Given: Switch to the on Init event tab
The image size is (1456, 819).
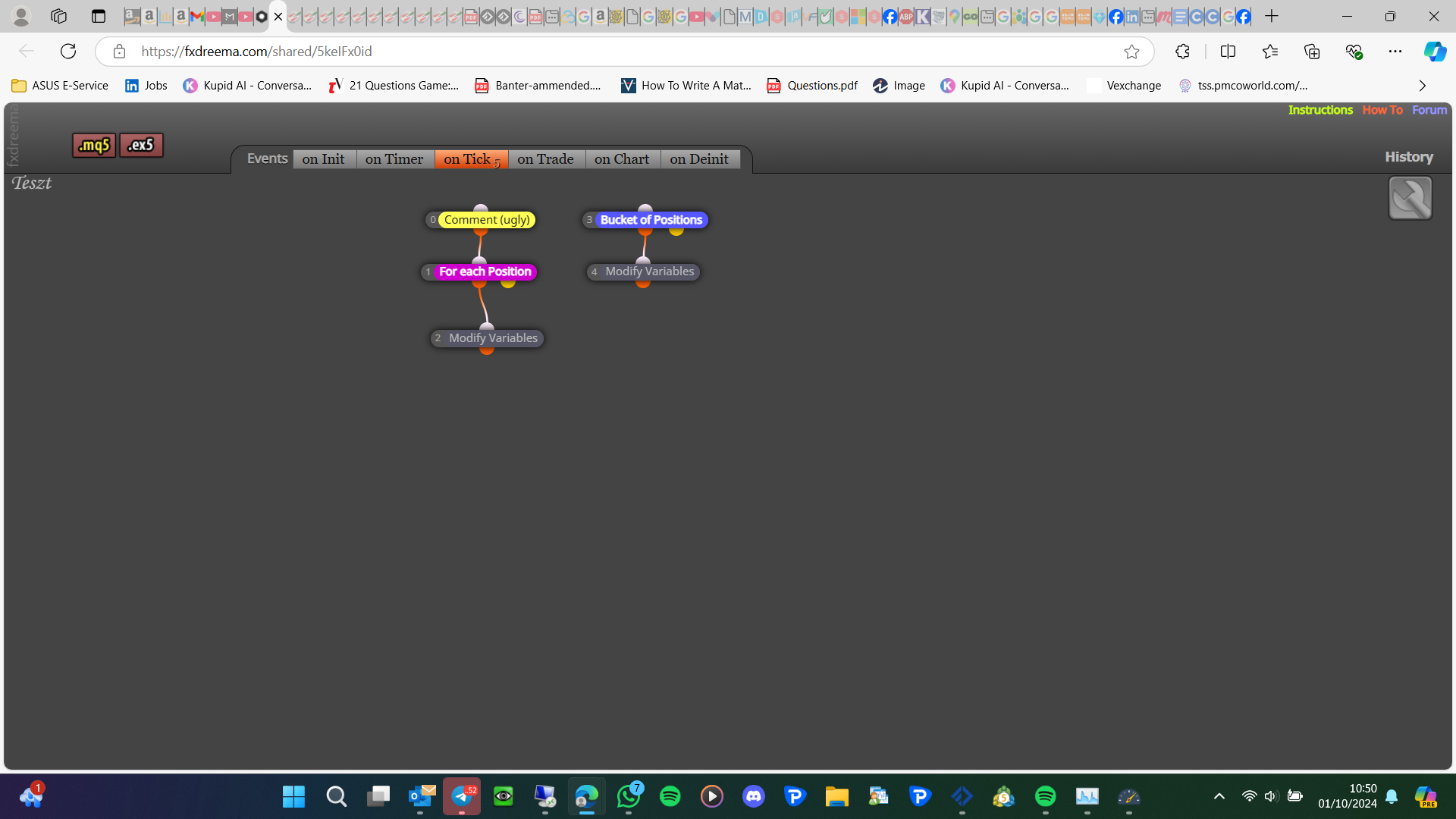Looking at the screenshot, I should pyautogui.click(x=324, y=159).
